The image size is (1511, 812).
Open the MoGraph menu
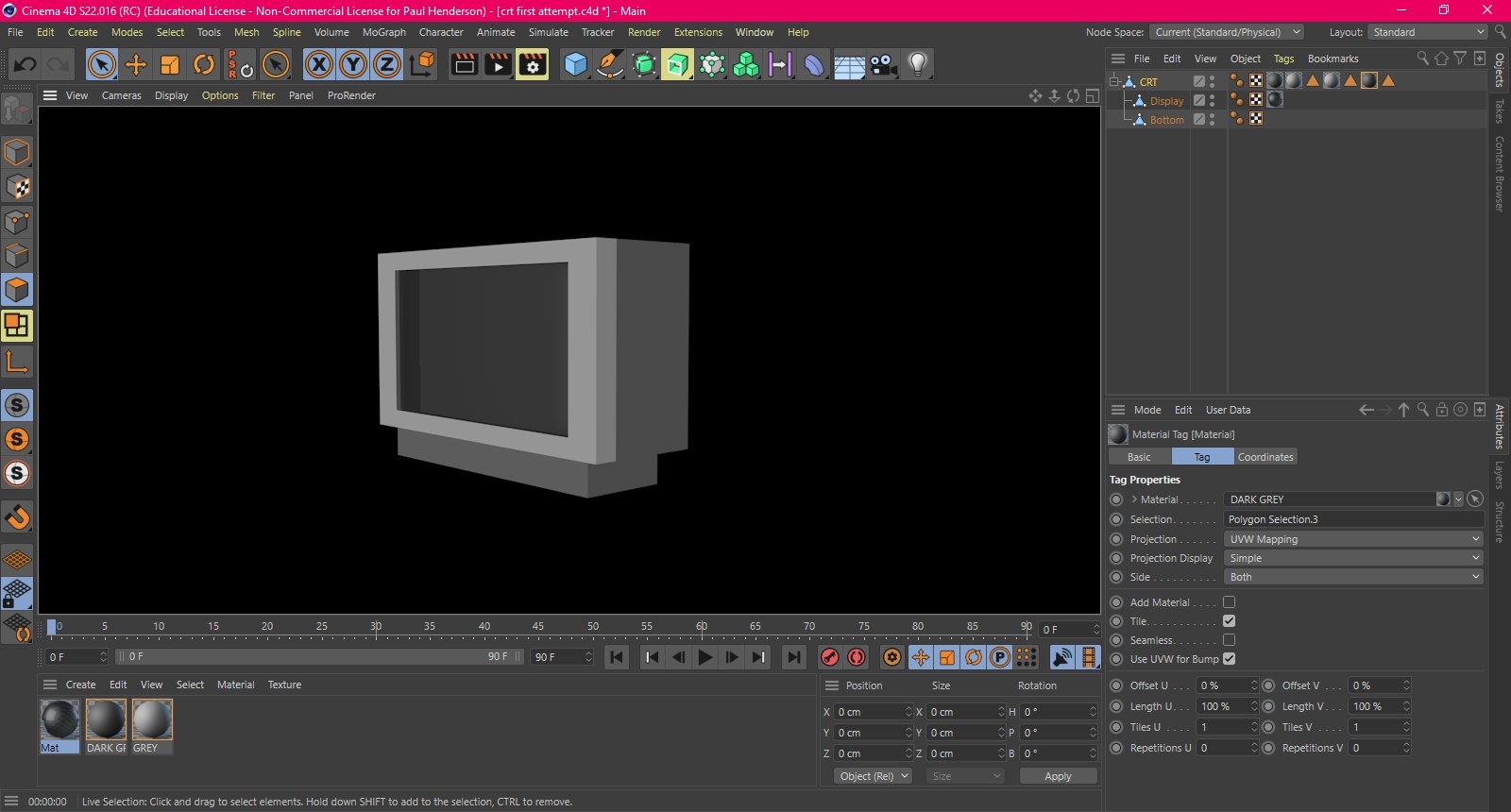pos(383,32)
